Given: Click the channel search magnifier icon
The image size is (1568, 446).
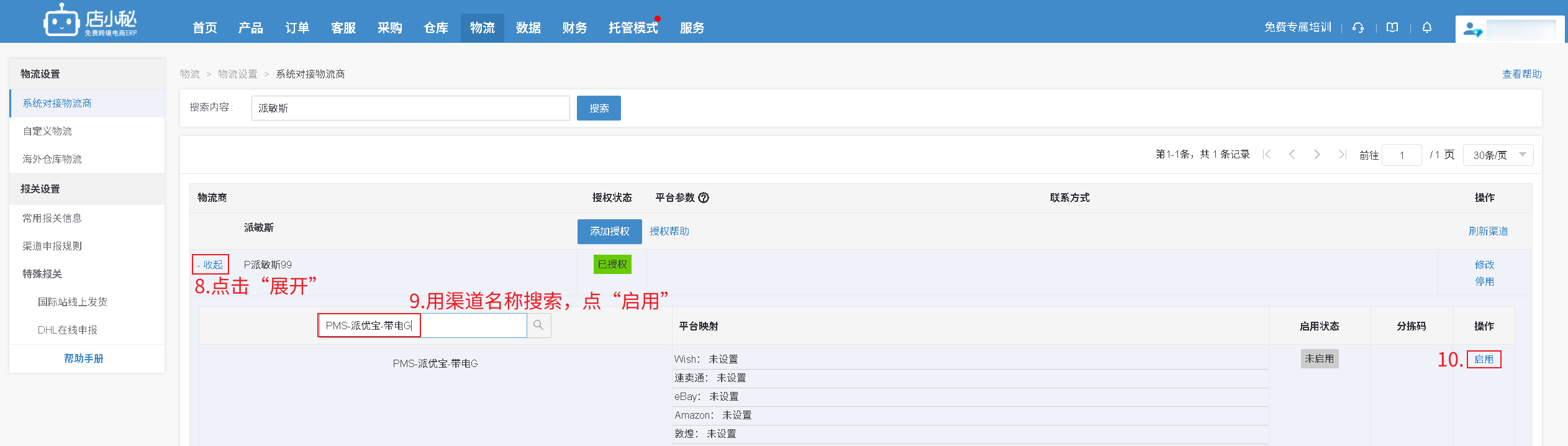Looking at the screenshot, I should (538, 325).
